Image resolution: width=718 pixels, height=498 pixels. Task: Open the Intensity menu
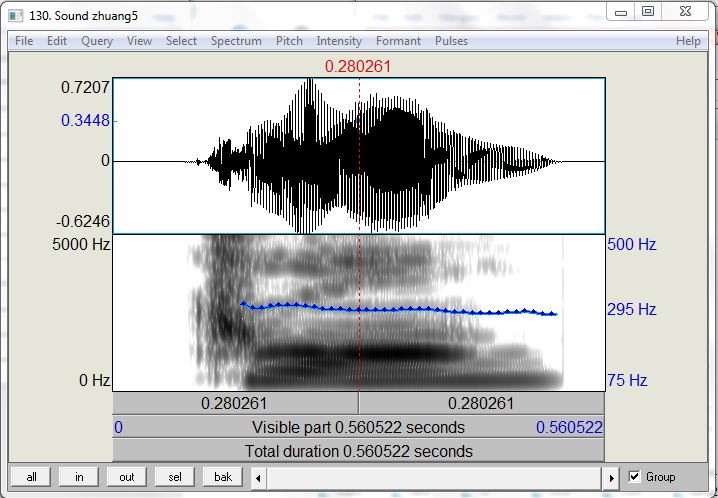pyautogui.click(x=339, y=41)
